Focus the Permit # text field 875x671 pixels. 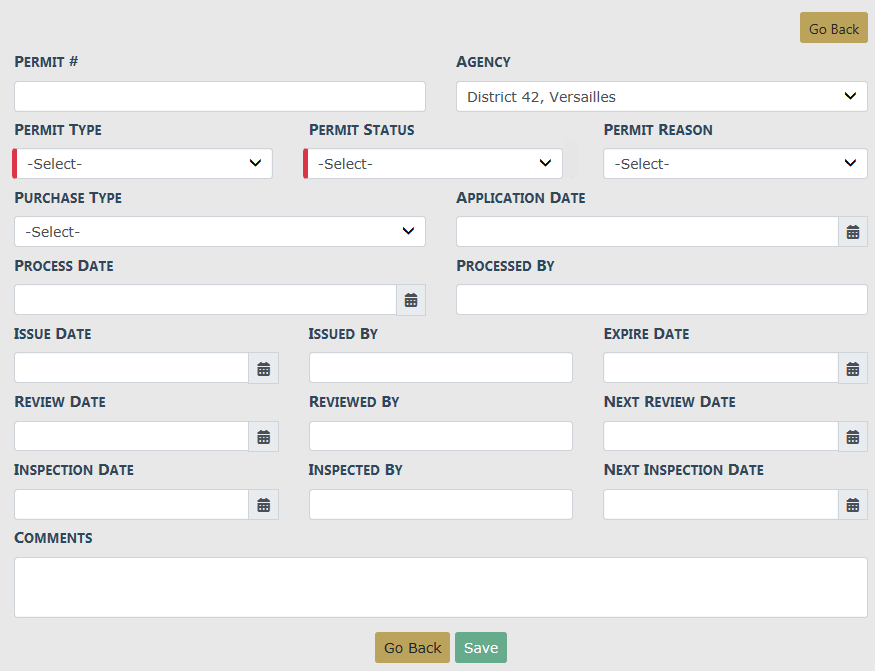tap(220, 97)
